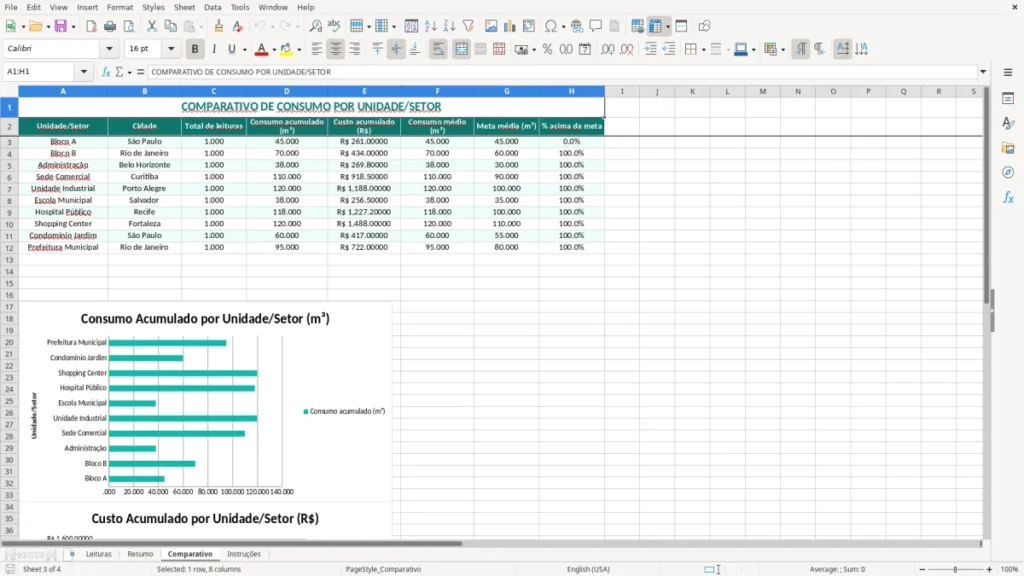Open the special character dropdown arrow
Image resolution: width=1024 pixels, height=576 pixels.
click(x=563, y=27)
